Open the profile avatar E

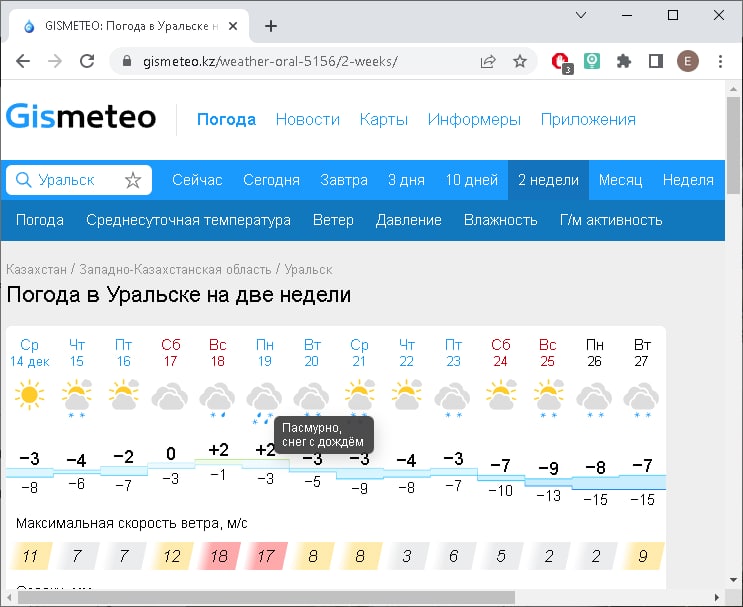tap(688, 61)
